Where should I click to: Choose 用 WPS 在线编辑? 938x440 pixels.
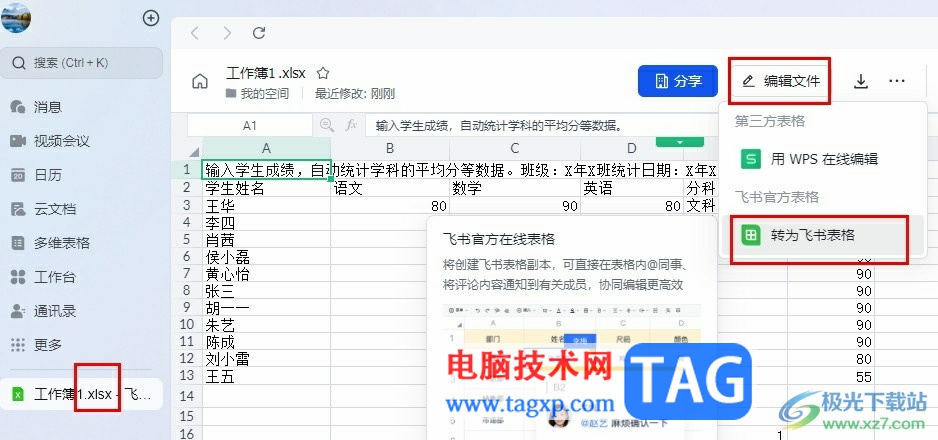click(823, 159)
